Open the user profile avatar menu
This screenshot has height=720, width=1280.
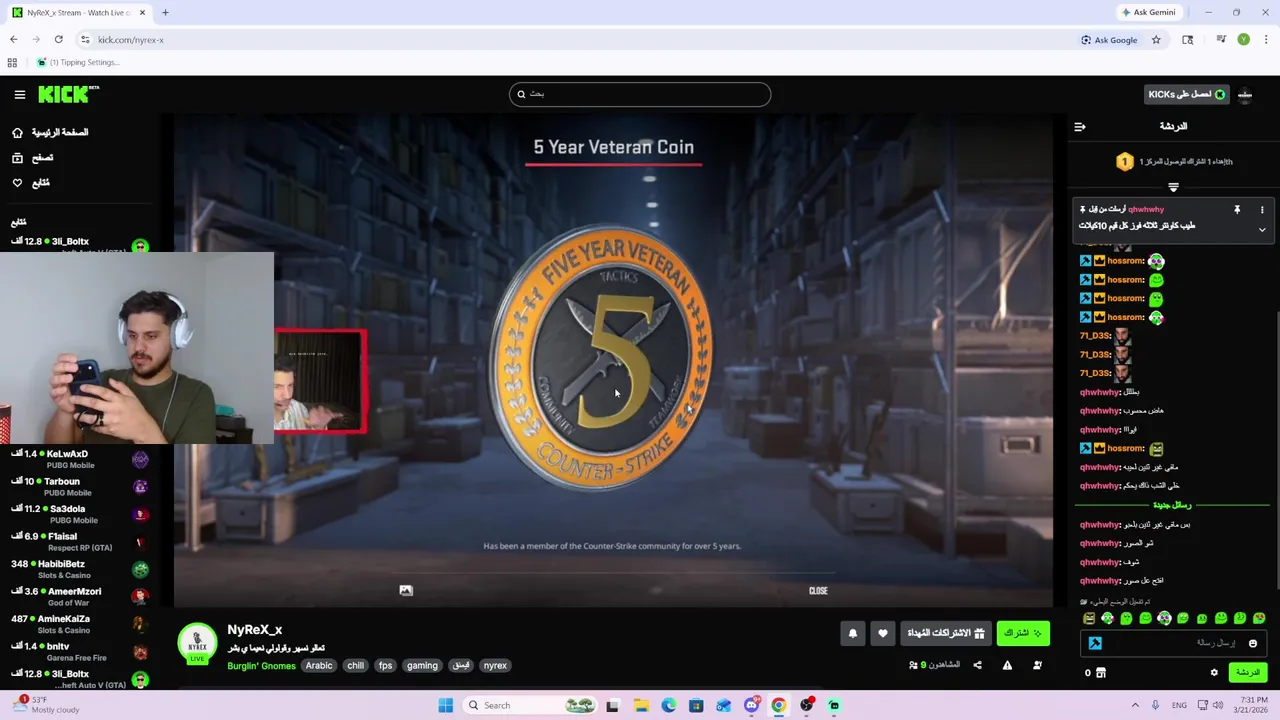pyautogui.click(x=1245, y=94)
